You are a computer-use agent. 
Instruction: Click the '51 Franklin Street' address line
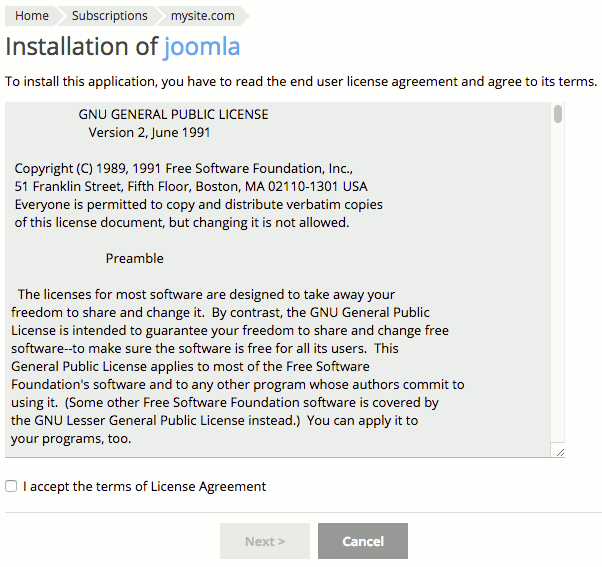[x=190, y=186]
